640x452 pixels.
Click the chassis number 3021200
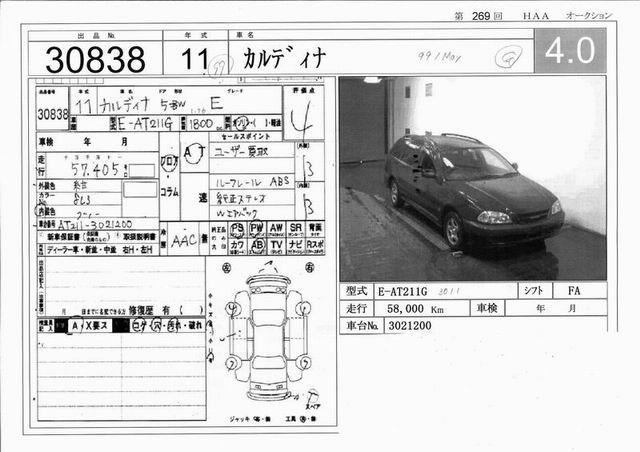[410, 326]
